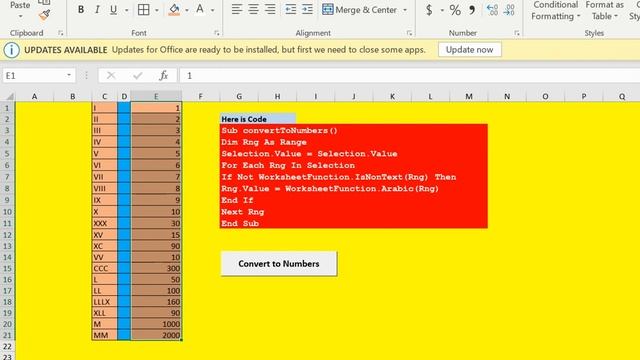Open Alignment dialog launcher
Screen dimensions: 640x360
409,33
